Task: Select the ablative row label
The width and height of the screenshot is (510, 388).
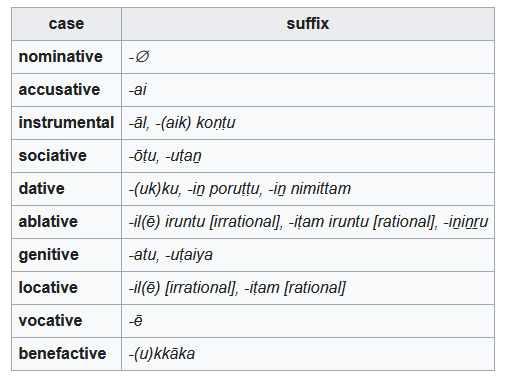Action: (x=48, y=222)
